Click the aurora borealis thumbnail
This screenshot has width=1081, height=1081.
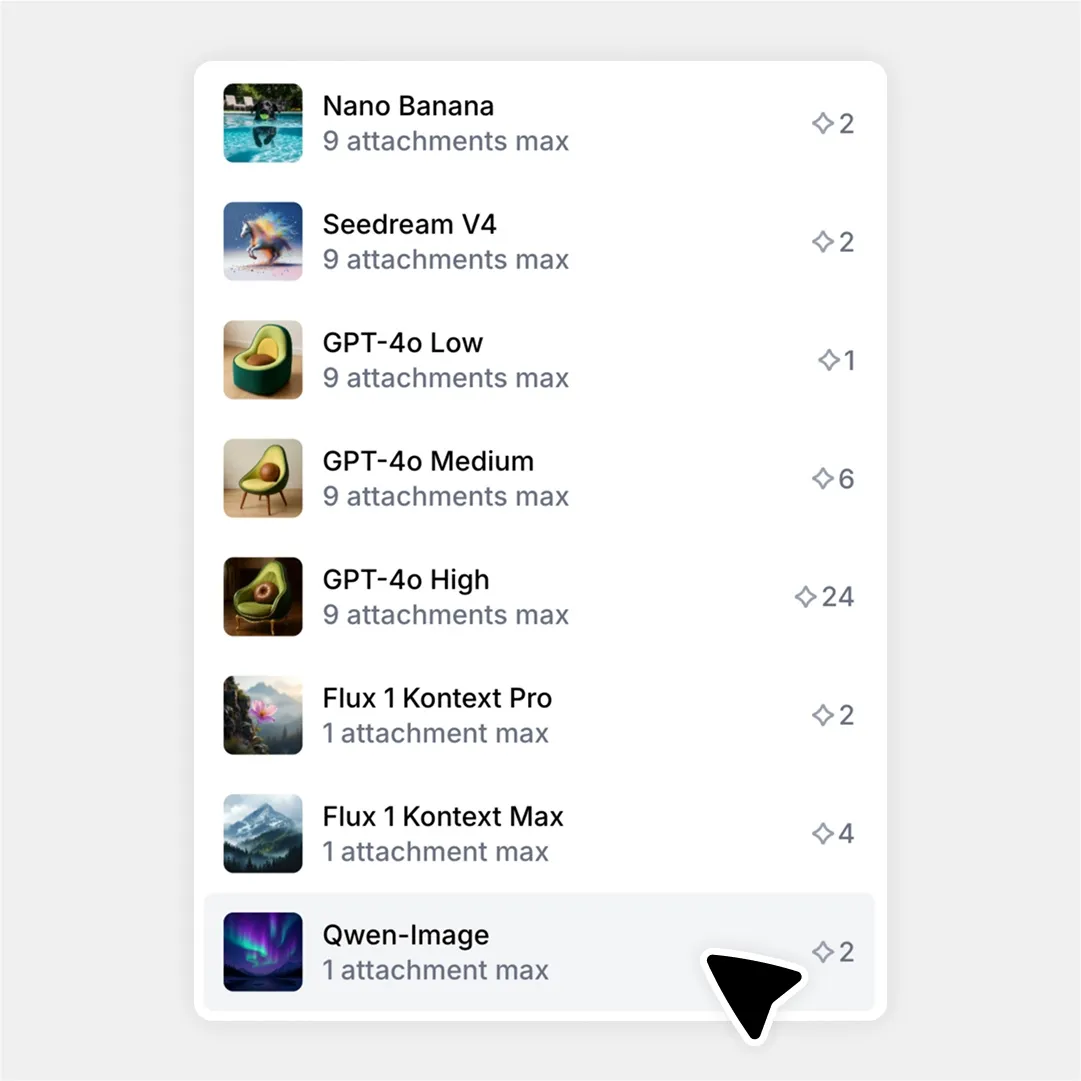click(263, 952)
